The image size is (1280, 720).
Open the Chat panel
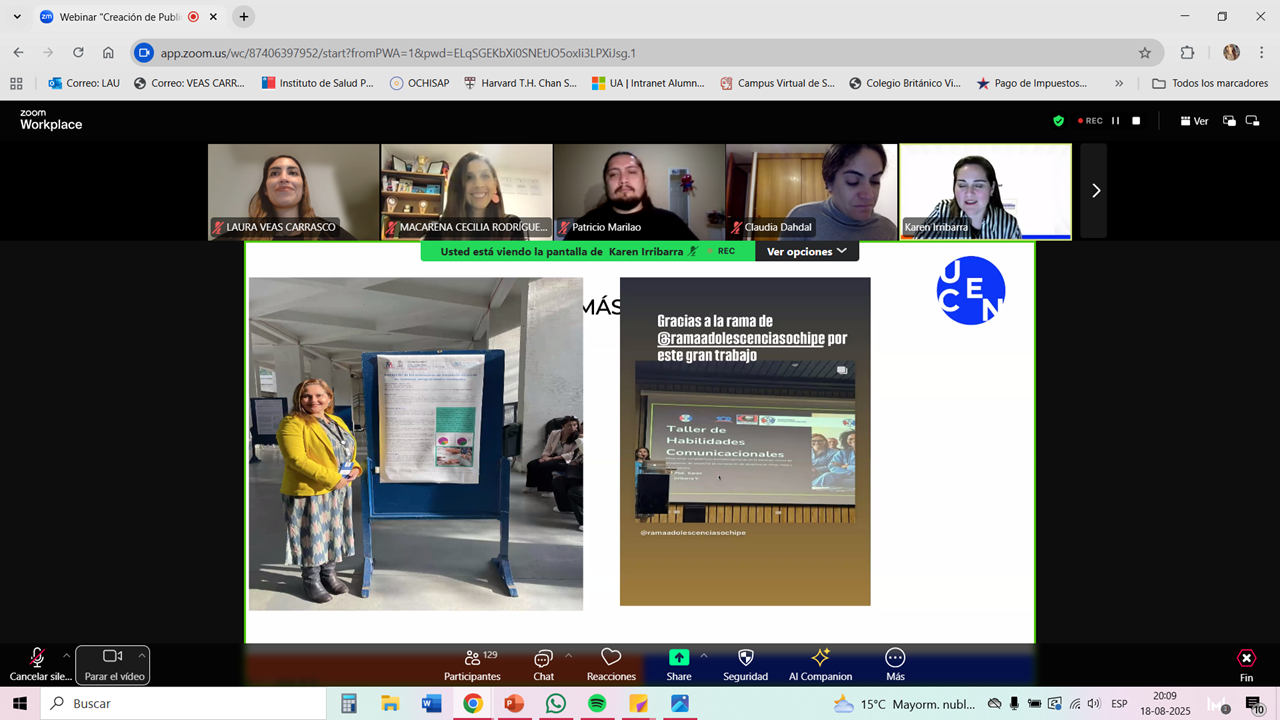pyautogui.click(x=543, y=664)
